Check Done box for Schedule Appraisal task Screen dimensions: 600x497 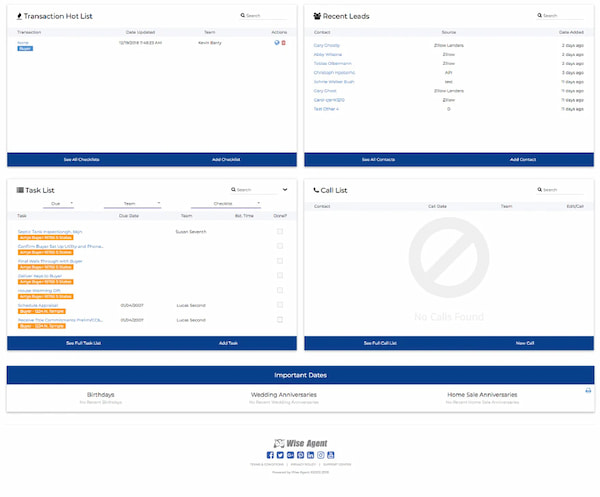(x=279, y=305)
